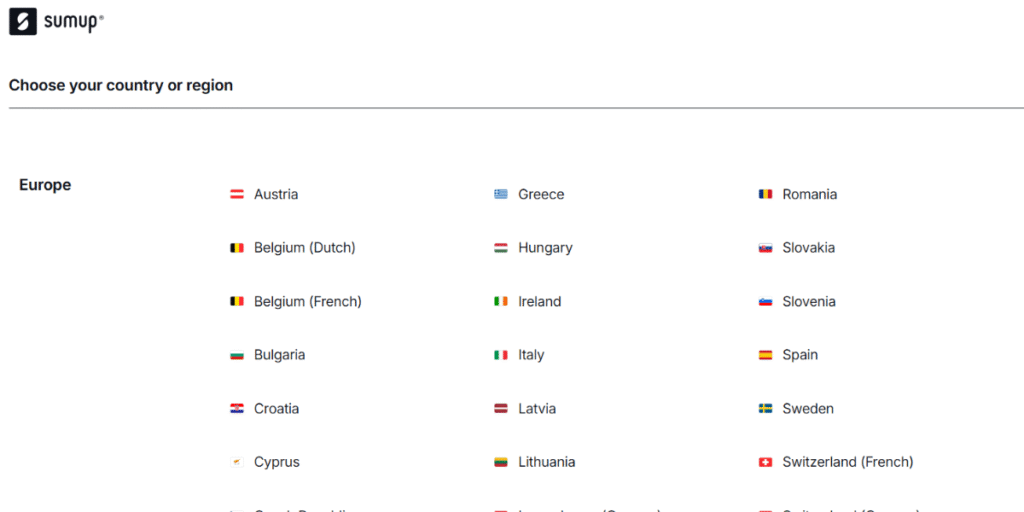Click the Sweden flag icon
This screenshot has height=512, width=1024.
[x=765, y=409]
